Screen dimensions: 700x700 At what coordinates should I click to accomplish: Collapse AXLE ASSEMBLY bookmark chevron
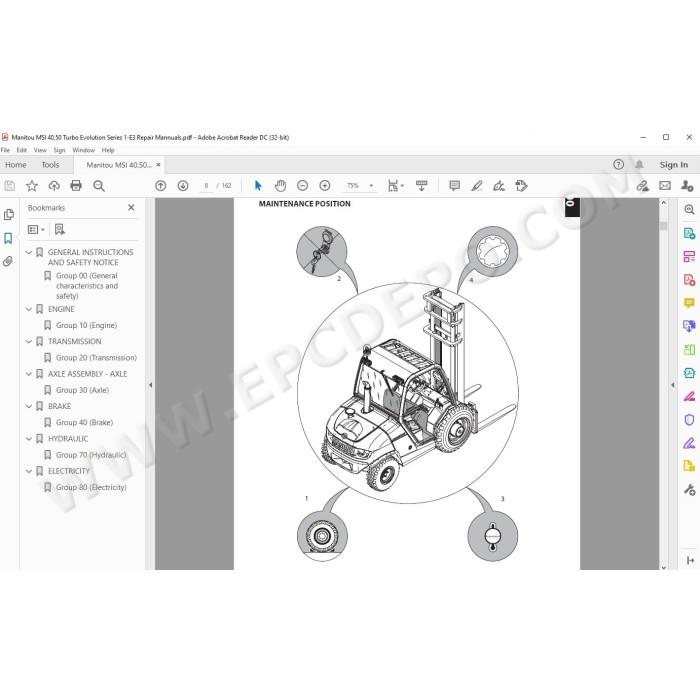[29, 374]
